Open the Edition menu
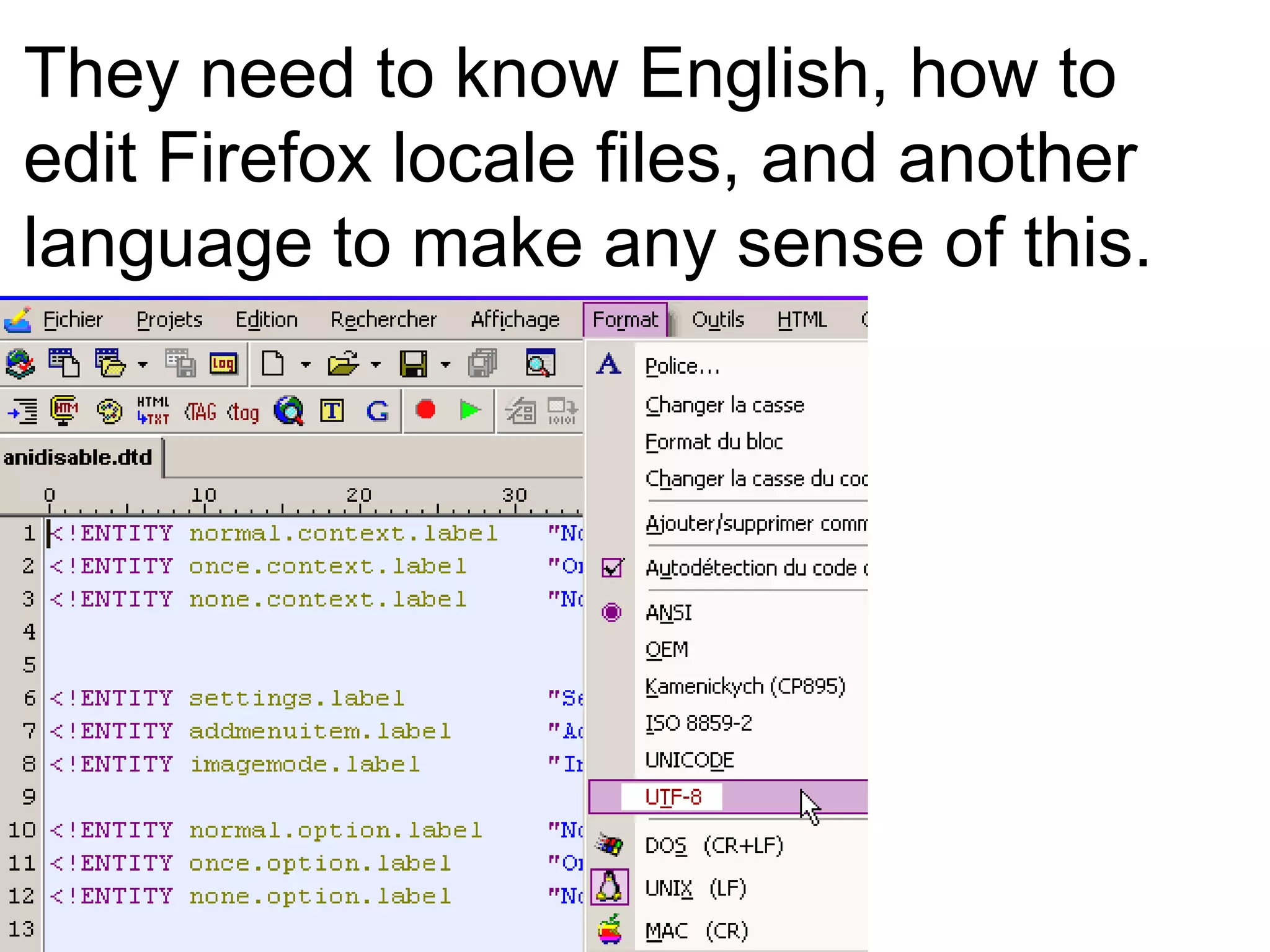 (x=267, y=320)
